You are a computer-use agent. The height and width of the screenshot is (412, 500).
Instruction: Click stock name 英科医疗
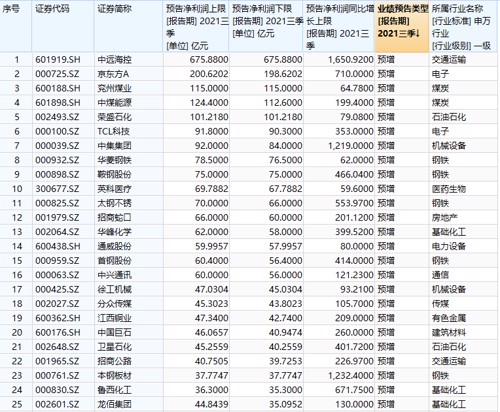(114, 189)
